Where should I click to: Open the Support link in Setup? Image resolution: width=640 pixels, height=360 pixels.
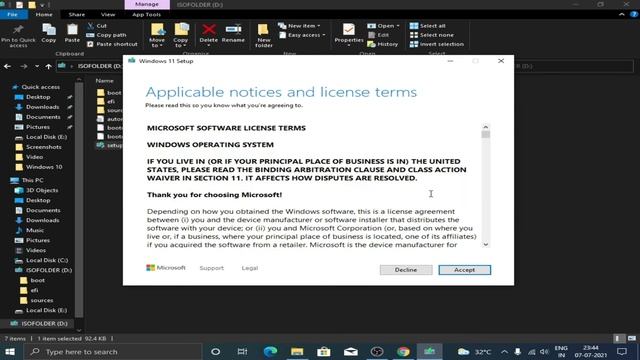pyautogui.click(x=211, y=268)
